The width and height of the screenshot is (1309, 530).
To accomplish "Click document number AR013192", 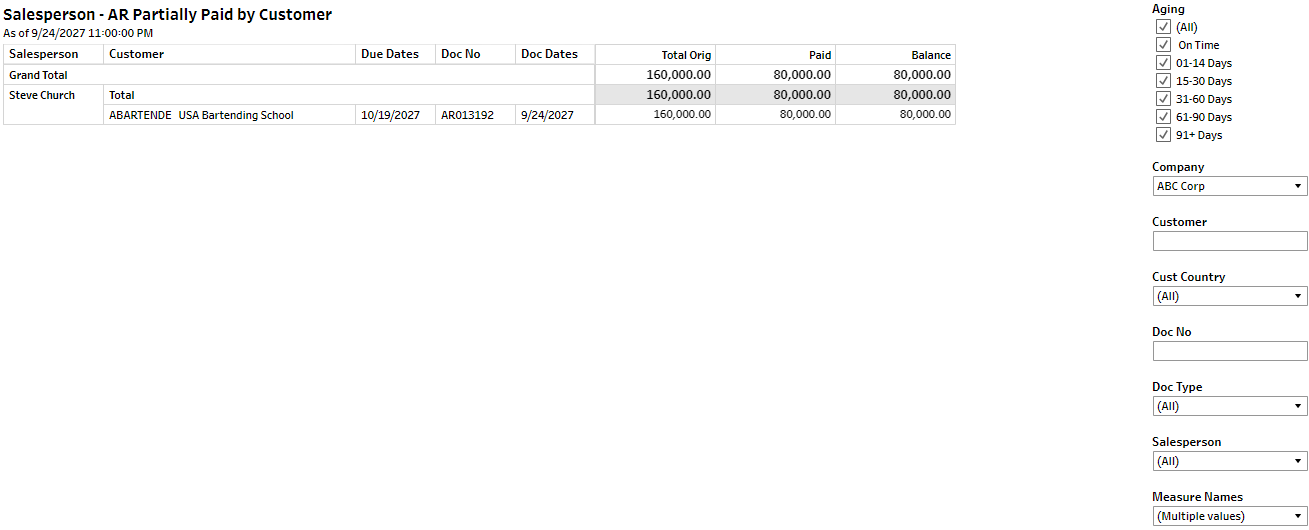I will pyautogui.click(x=467, y=115).
